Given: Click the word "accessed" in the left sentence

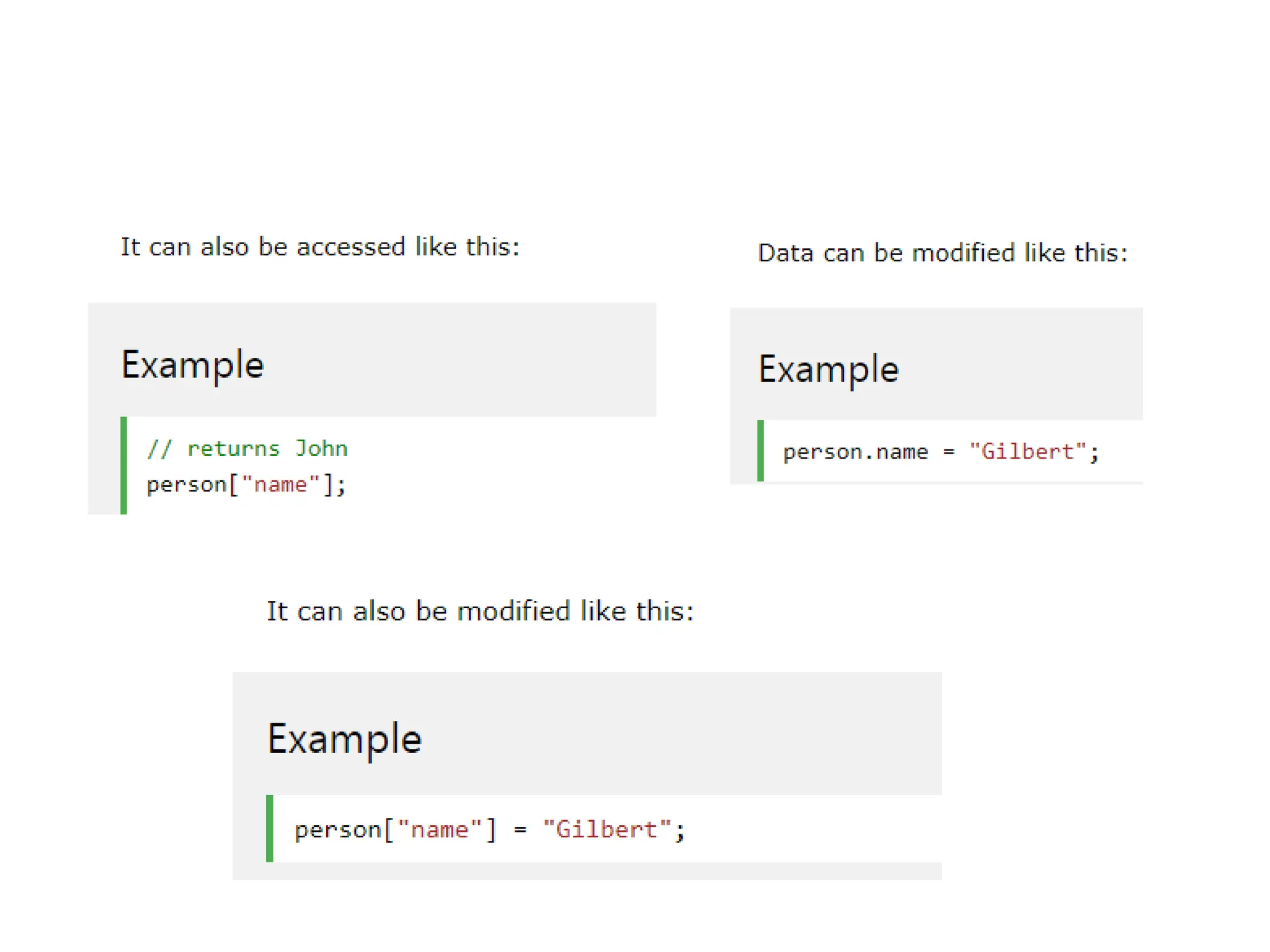Looking at the screenshot, I should (x=350, y=247).
